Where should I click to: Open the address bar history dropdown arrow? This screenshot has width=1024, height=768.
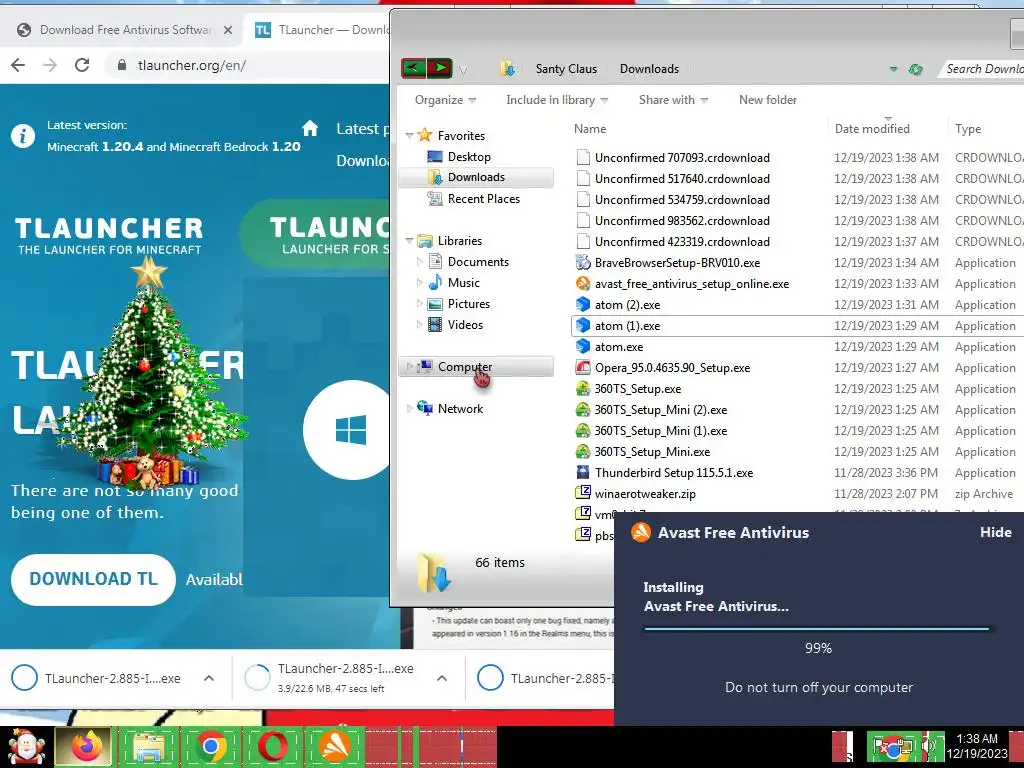click(x=893, y=69)
